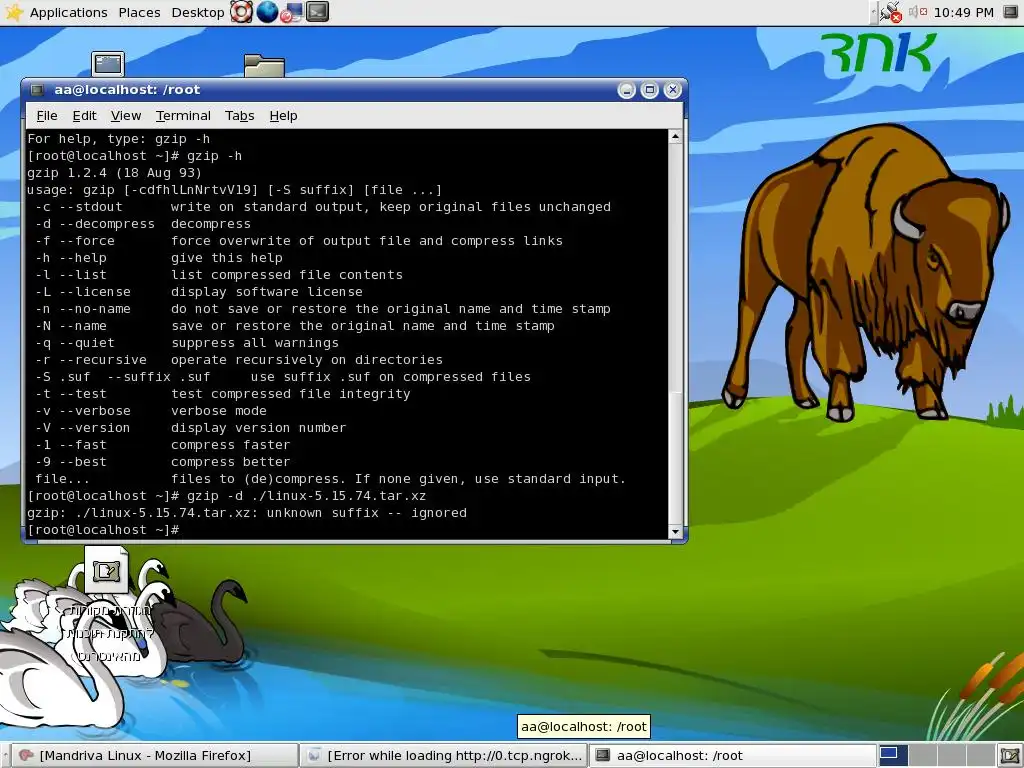Image resolution: width=1024 pixels, height=768 pixels.
Task: Click the '-9 --best' option line
Action: 163,462
